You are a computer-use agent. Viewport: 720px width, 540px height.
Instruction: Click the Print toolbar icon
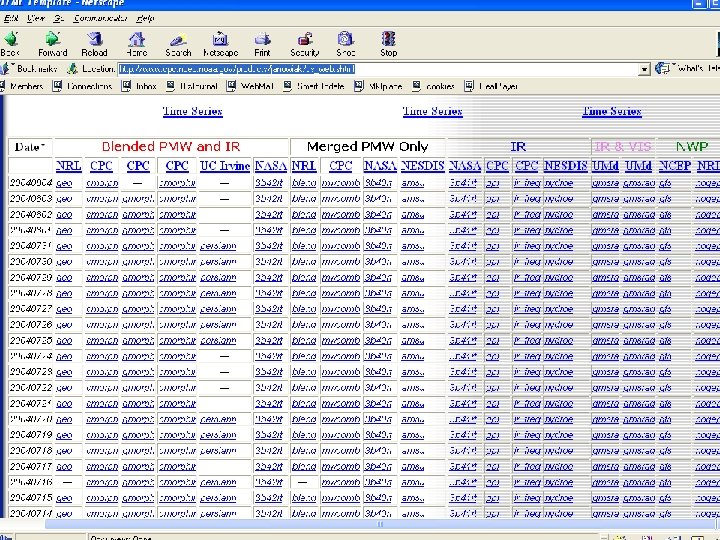pos(262,42)
